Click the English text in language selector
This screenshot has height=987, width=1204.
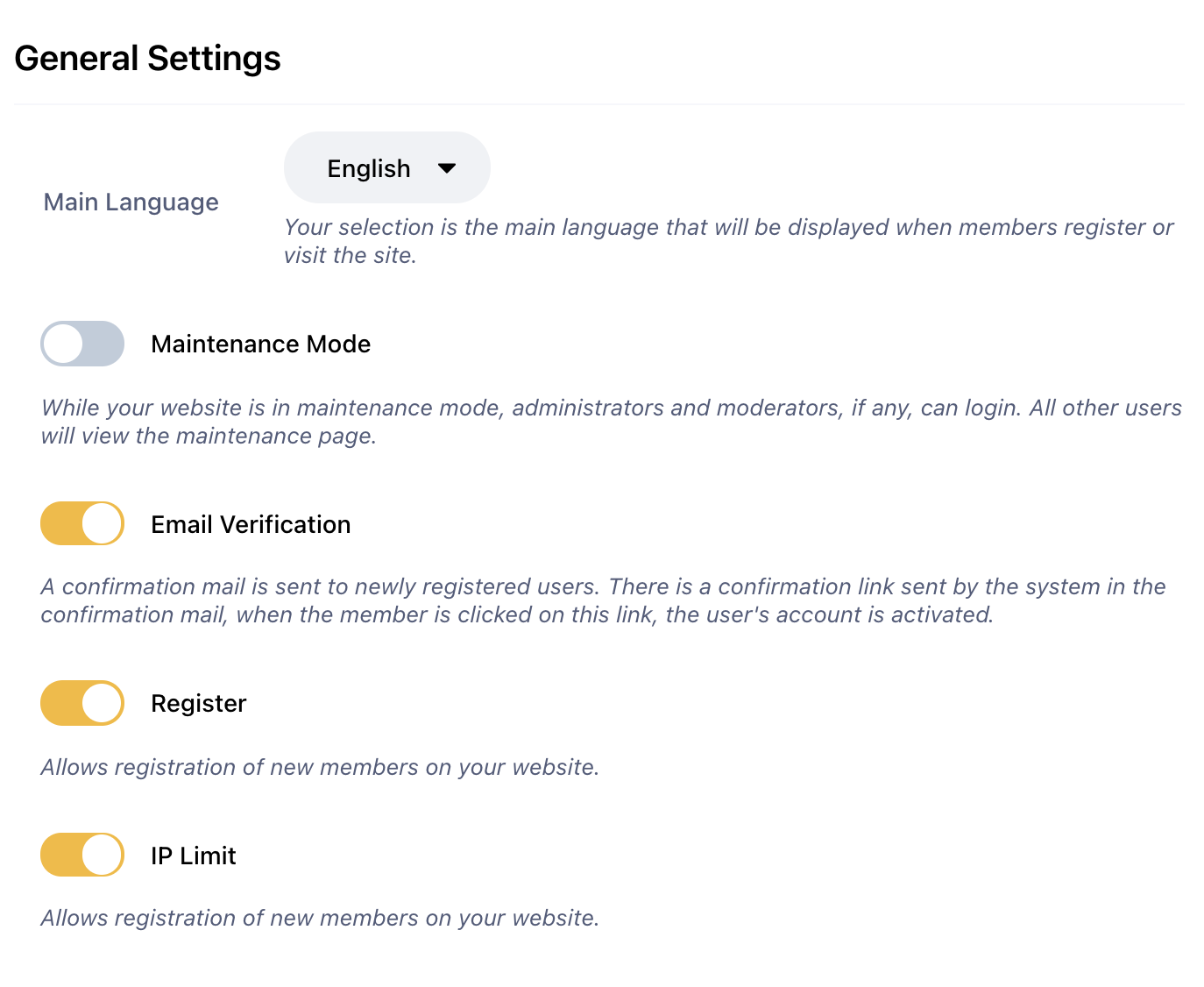point(368,168)
